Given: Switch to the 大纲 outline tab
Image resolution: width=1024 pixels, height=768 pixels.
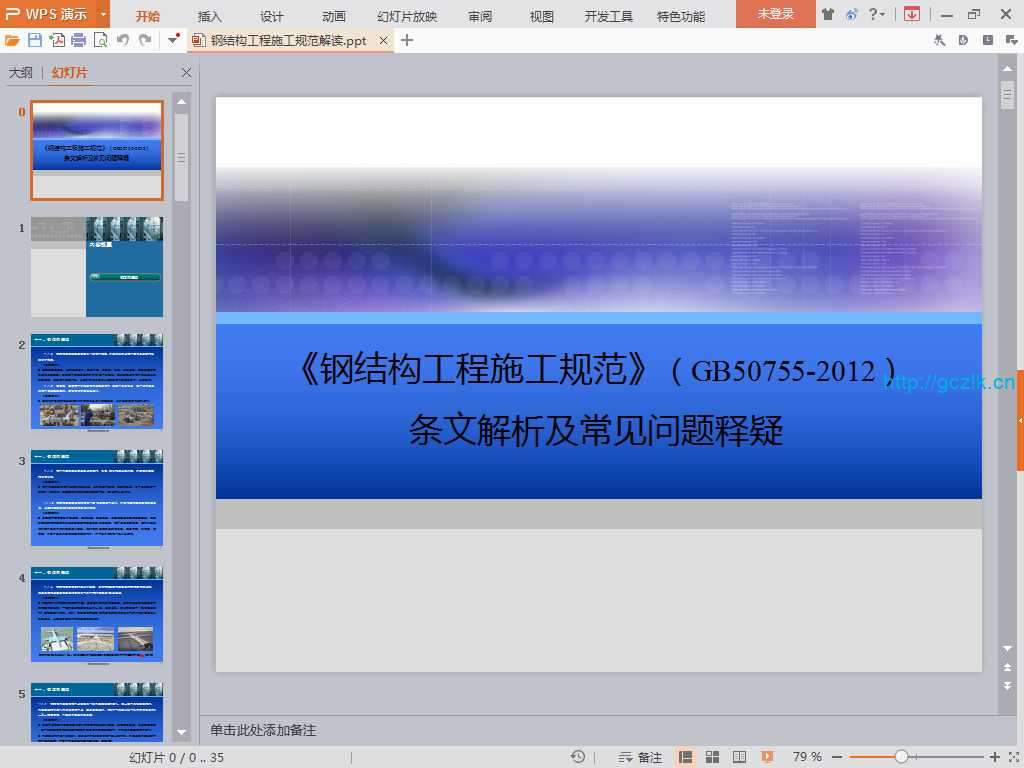Looking at the screenshot, I should click(x=20, y=73).
